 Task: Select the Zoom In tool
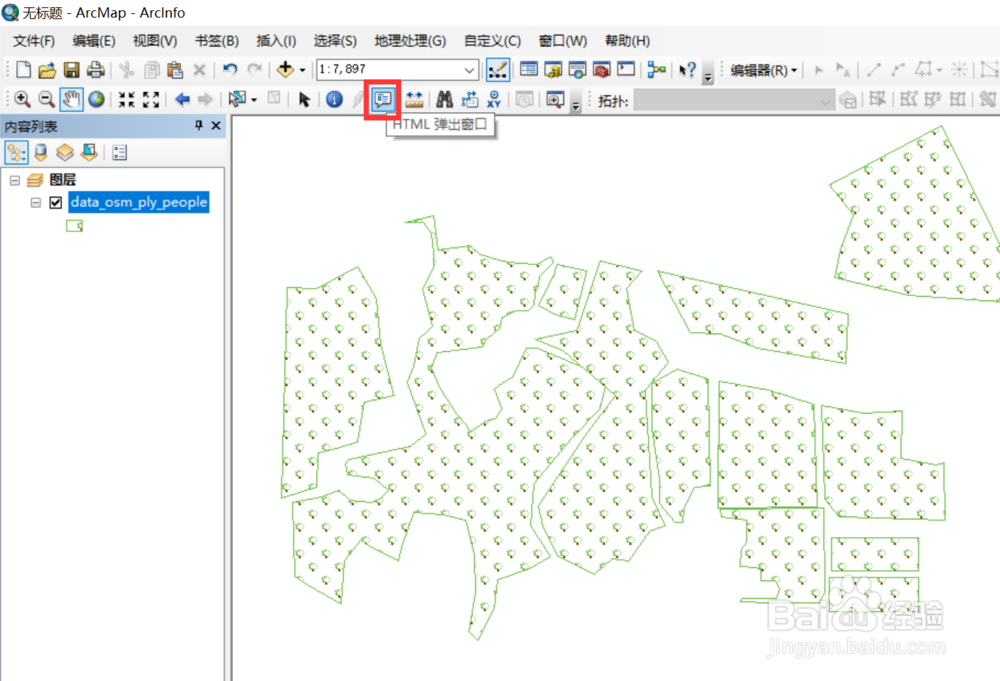tap(22, 99)
